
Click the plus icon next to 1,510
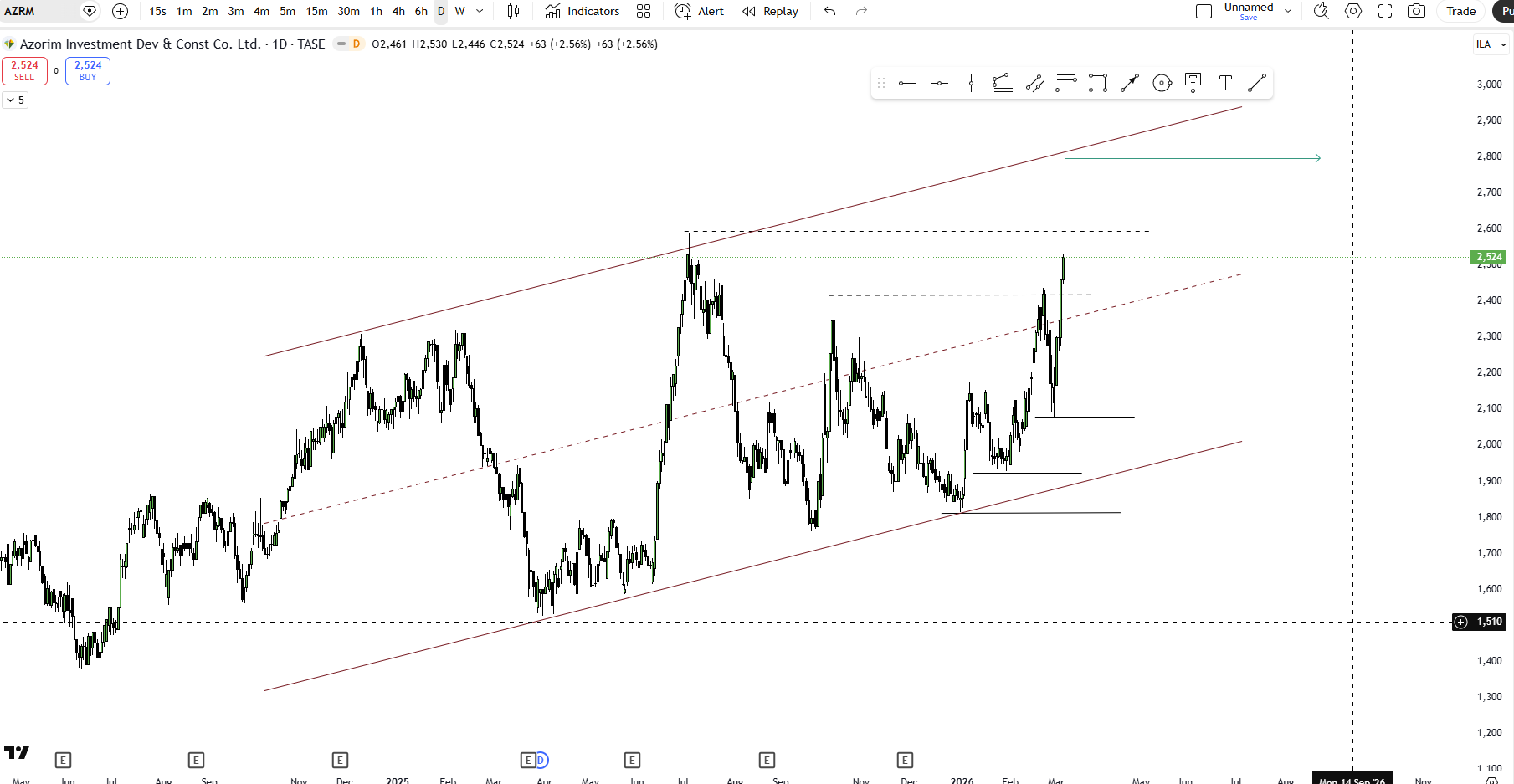point(1460,622)
